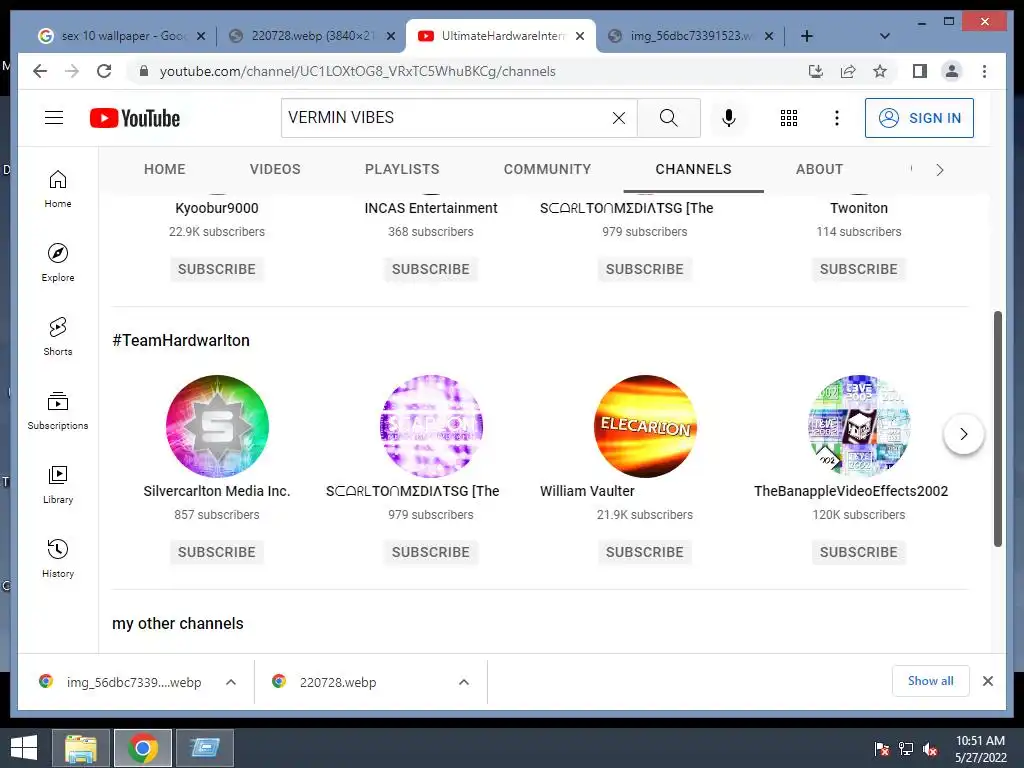
Task: Subscribe to Silvercarlton Media Inc.
Action: click(217, 552)
